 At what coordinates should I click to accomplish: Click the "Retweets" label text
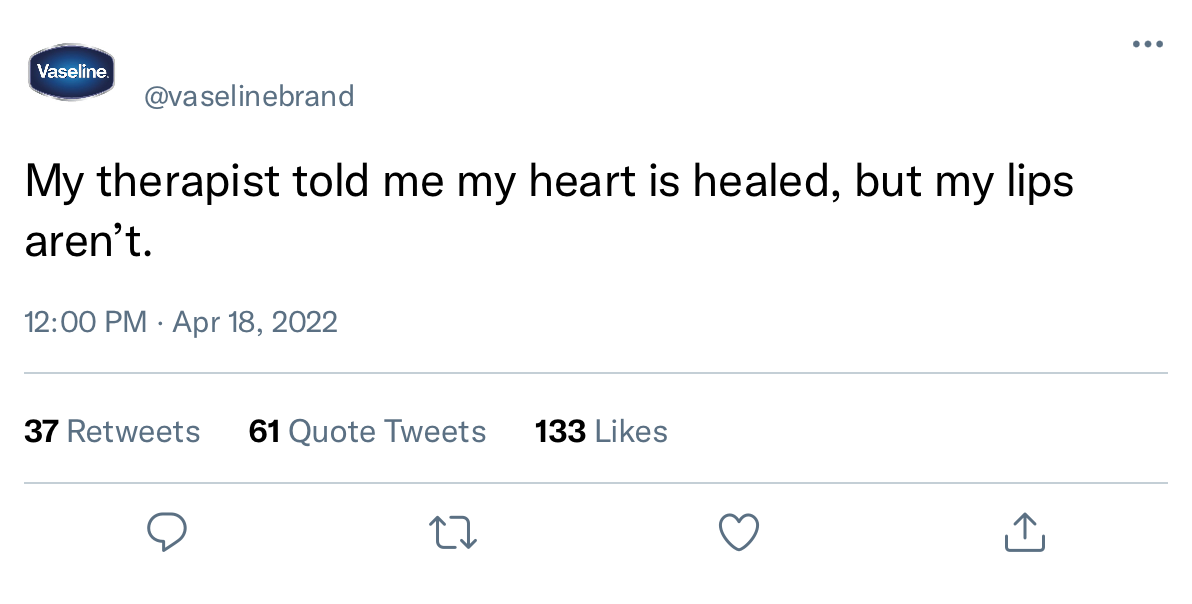tap(134, 432)
